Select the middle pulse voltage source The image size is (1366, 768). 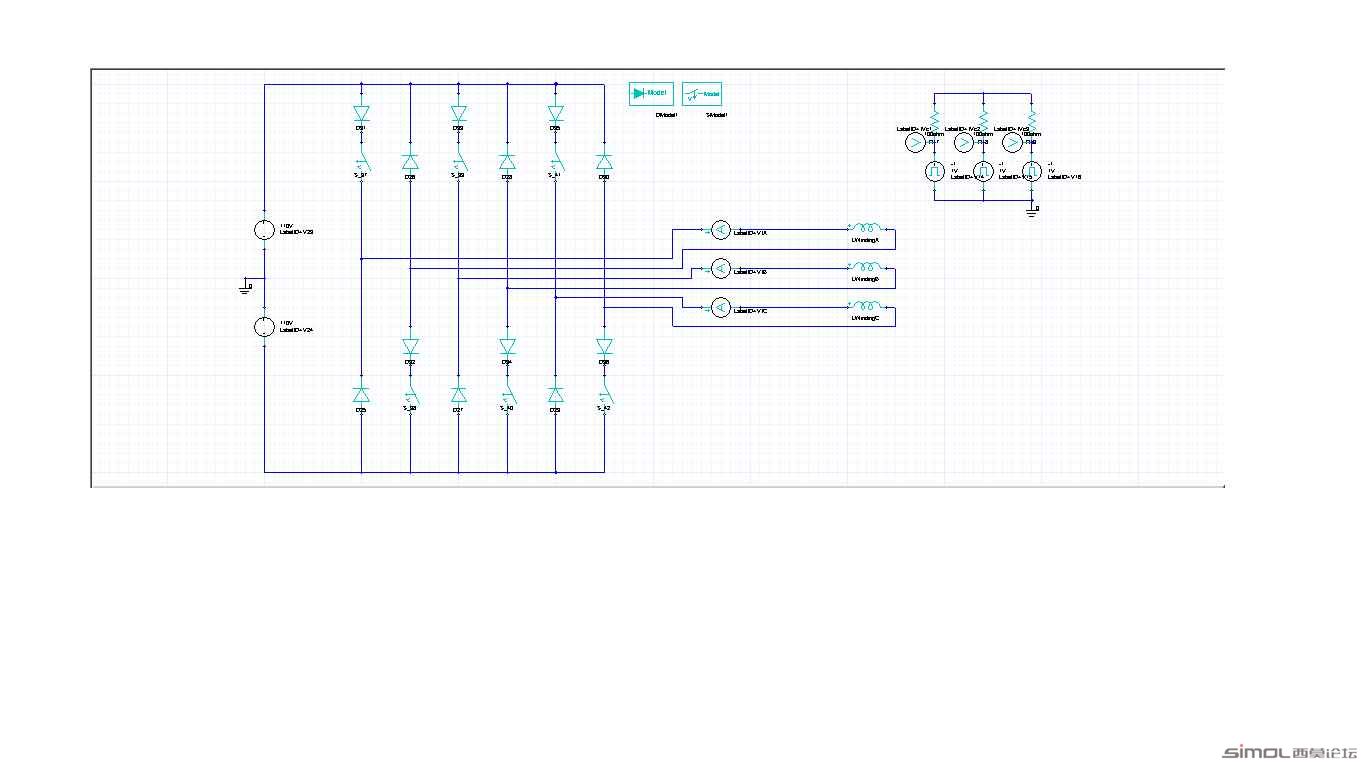coord(983,172)
